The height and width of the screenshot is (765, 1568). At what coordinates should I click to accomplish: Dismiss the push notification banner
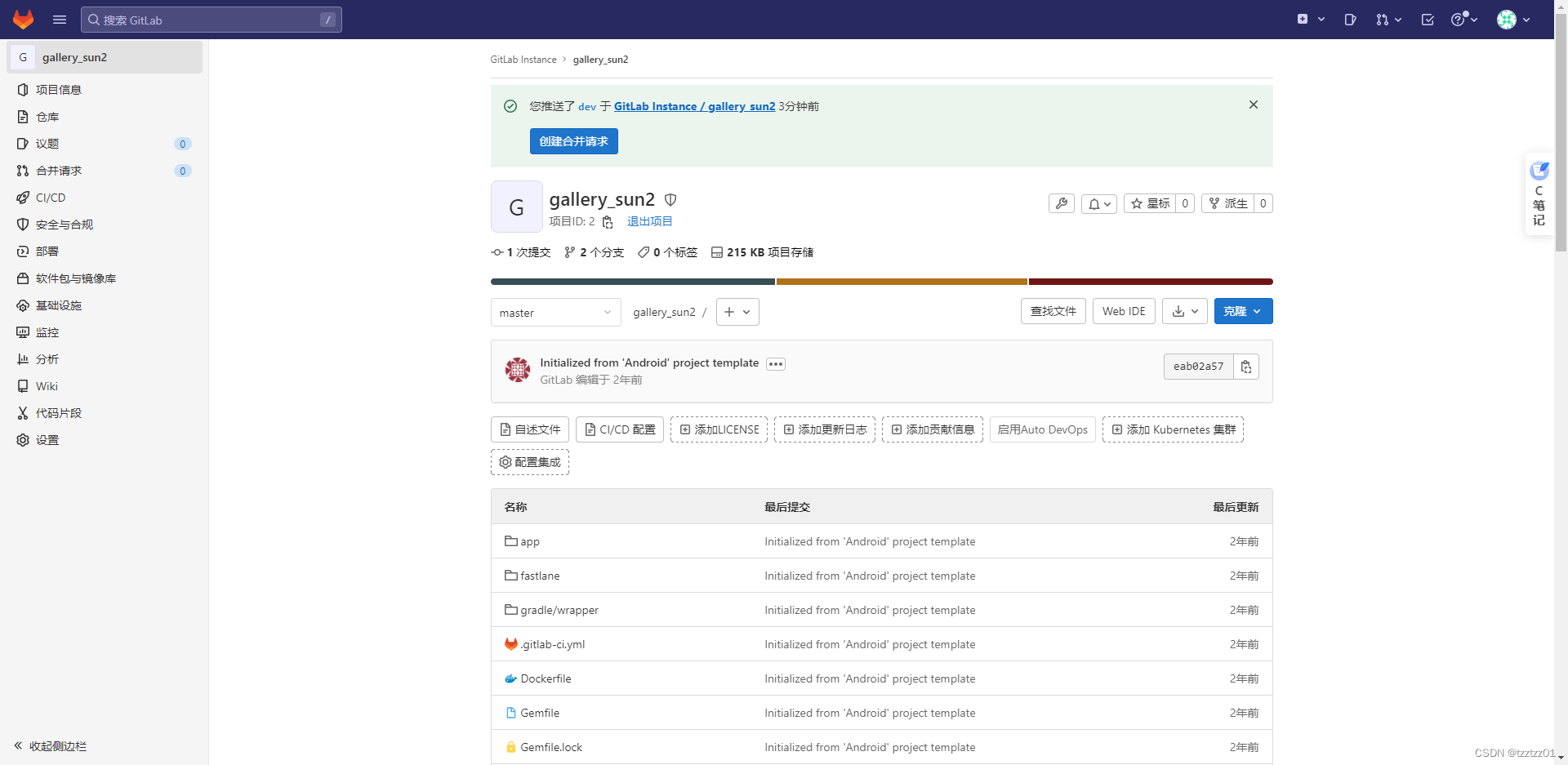point(1253,105)
